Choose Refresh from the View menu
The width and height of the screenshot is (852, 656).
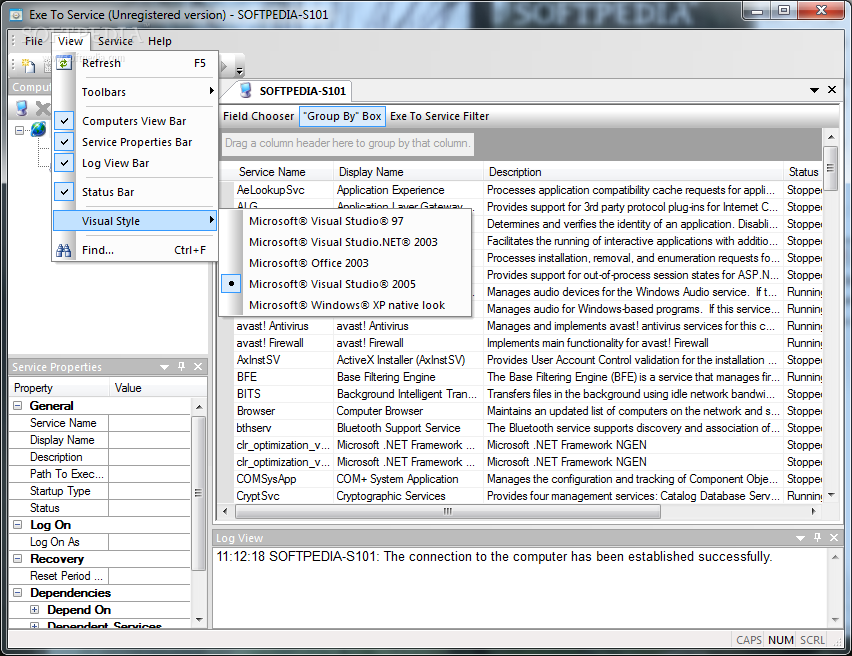135,63
